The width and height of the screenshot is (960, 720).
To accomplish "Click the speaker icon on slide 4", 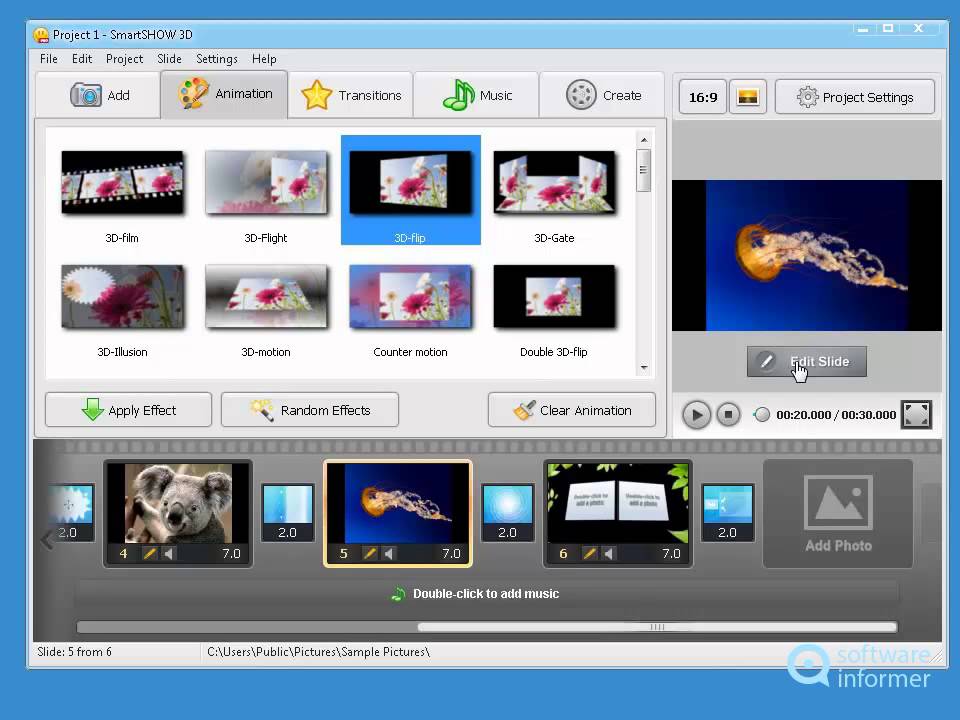I will click(x=169, y=553).
